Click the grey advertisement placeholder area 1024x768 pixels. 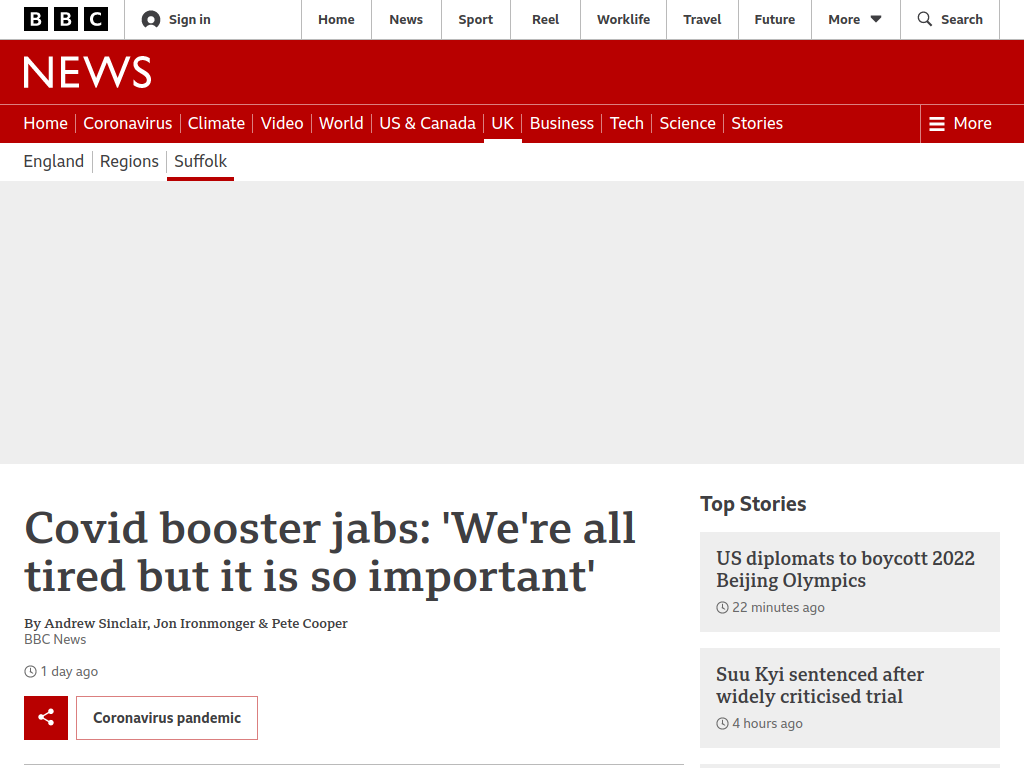coord(512,323)
